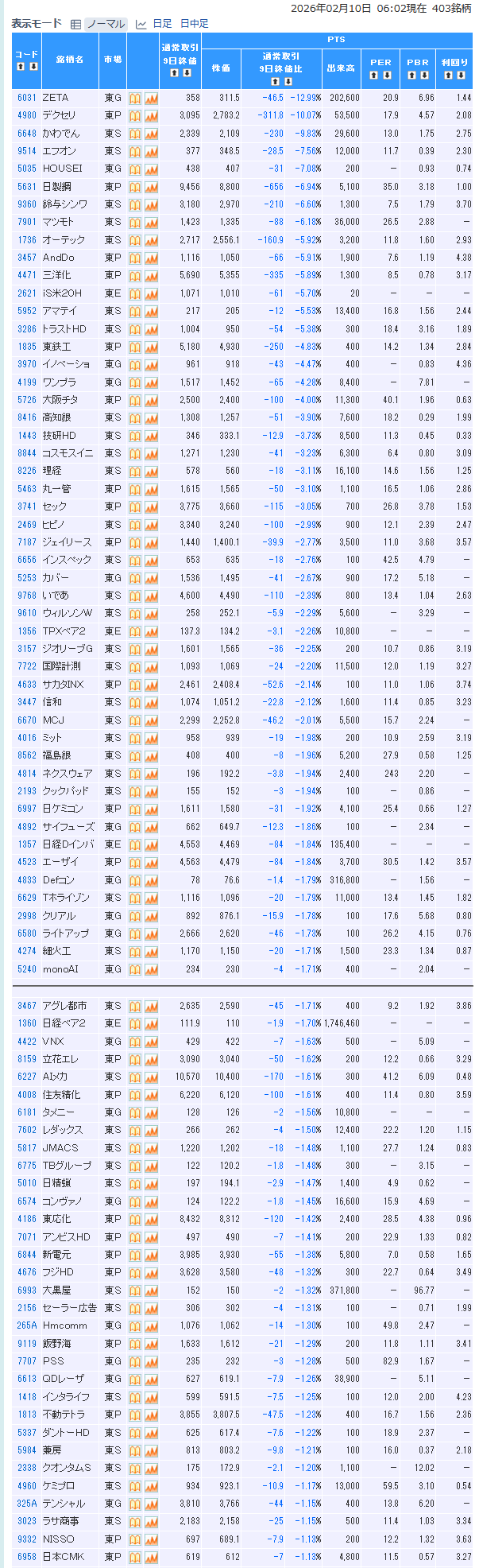The width and height of the screenshot is (479, 1568).
Task: Sort 9日終値比 column ascending
Action: coord(275,81)
